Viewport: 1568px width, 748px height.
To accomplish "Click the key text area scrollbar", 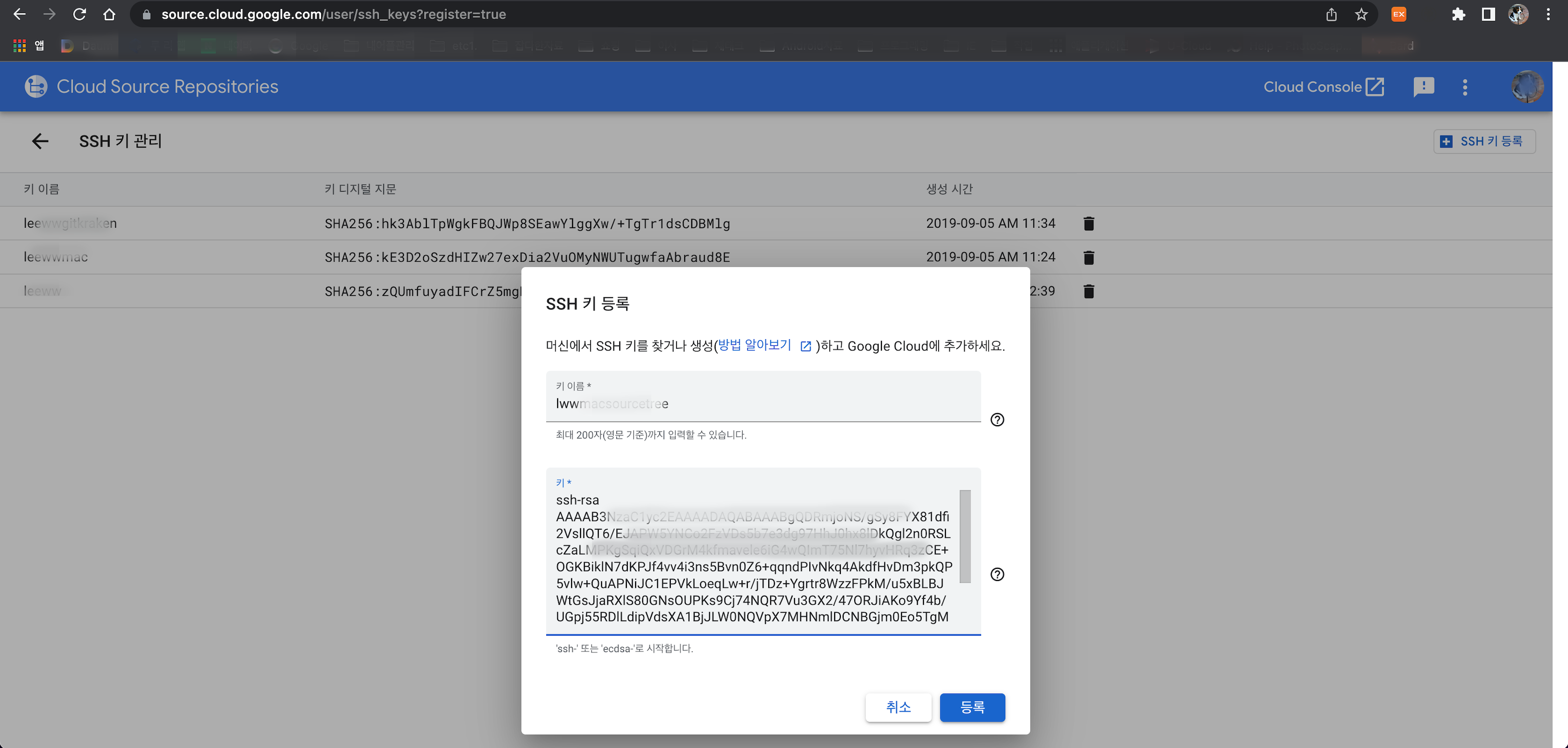I will (965, 536).
